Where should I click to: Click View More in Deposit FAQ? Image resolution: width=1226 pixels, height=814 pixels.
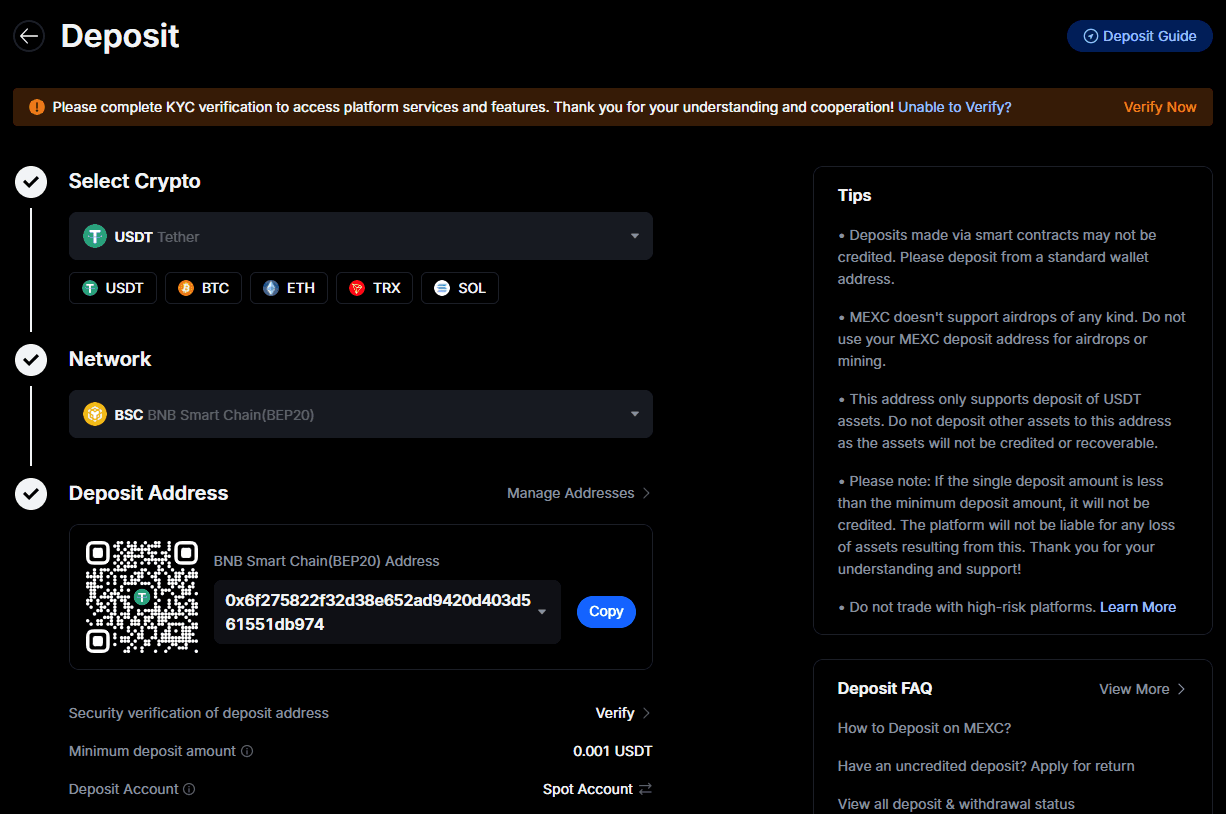click(x=1143, y=689)
